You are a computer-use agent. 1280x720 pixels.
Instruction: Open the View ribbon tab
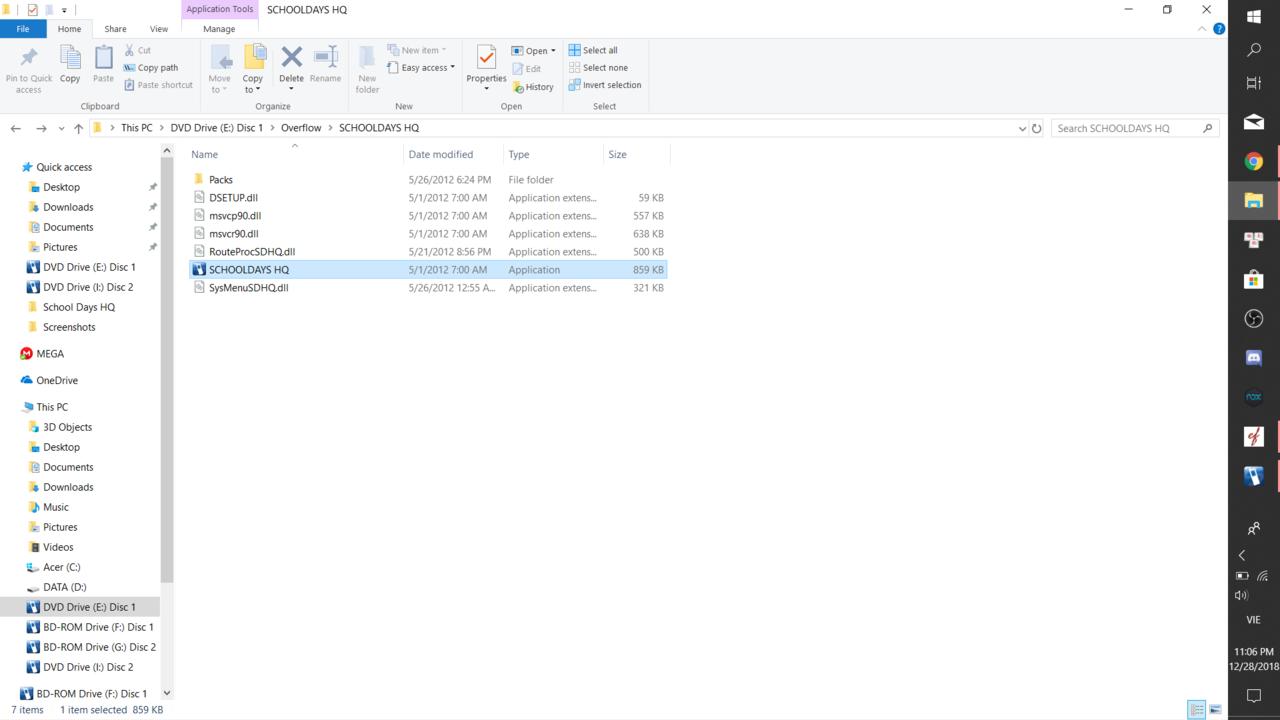point(159,29)
